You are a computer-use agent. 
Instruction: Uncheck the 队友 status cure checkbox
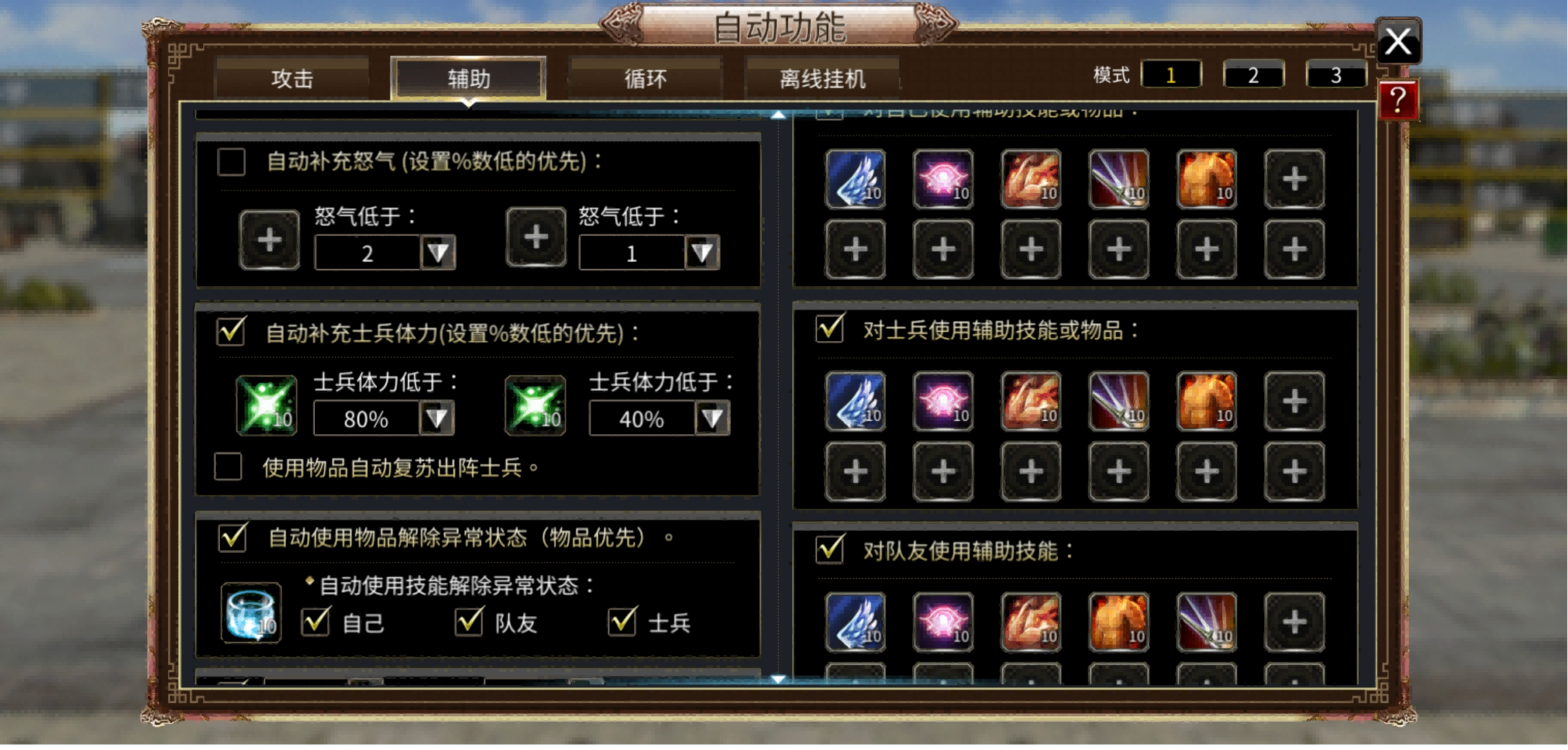coord(469,622)
